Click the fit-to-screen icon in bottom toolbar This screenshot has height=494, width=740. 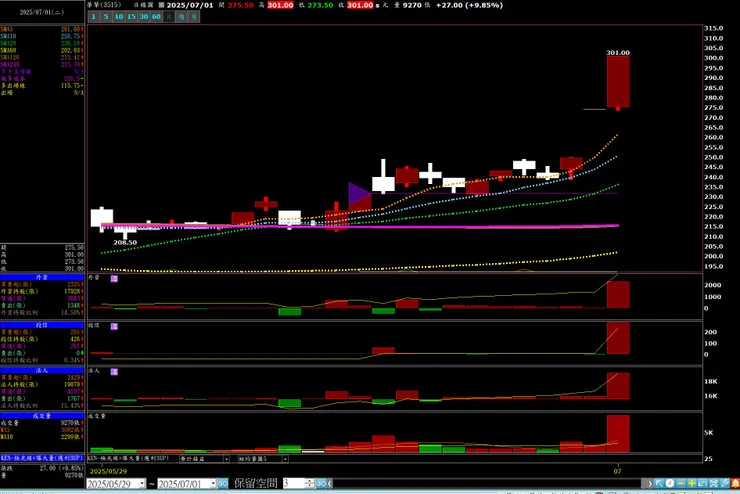coord(713,484)
